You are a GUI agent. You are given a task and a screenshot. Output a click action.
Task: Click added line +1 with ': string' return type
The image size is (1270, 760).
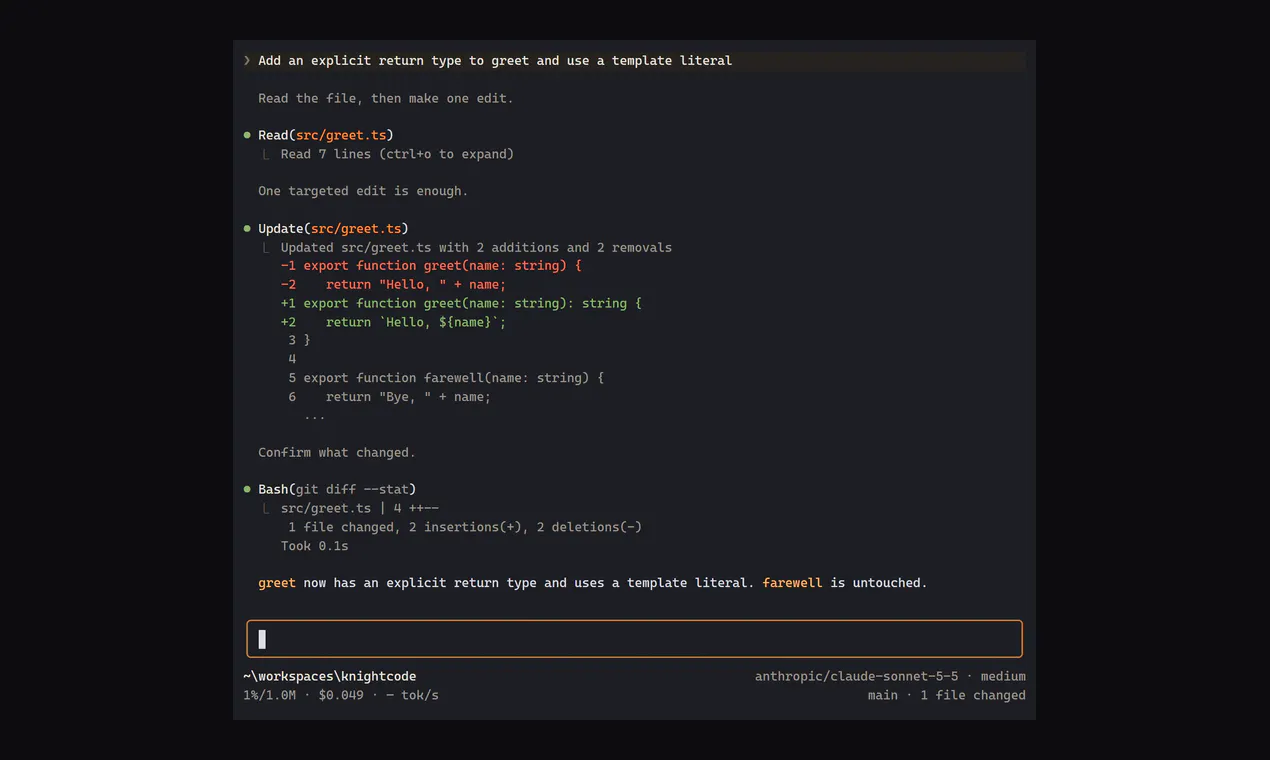pyautogui.click(x=461, y=303)
